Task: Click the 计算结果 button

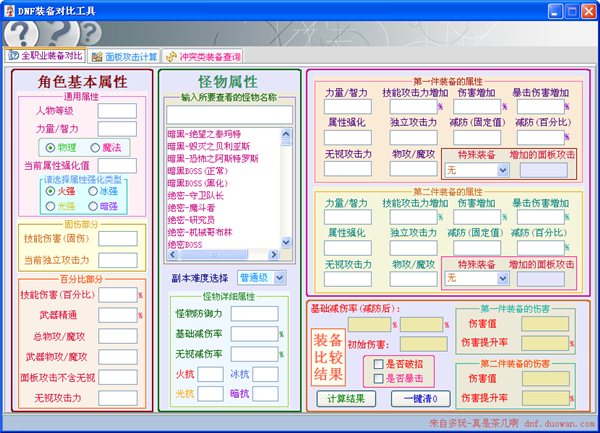Action: pyautogui.click(x=346, y=399)
